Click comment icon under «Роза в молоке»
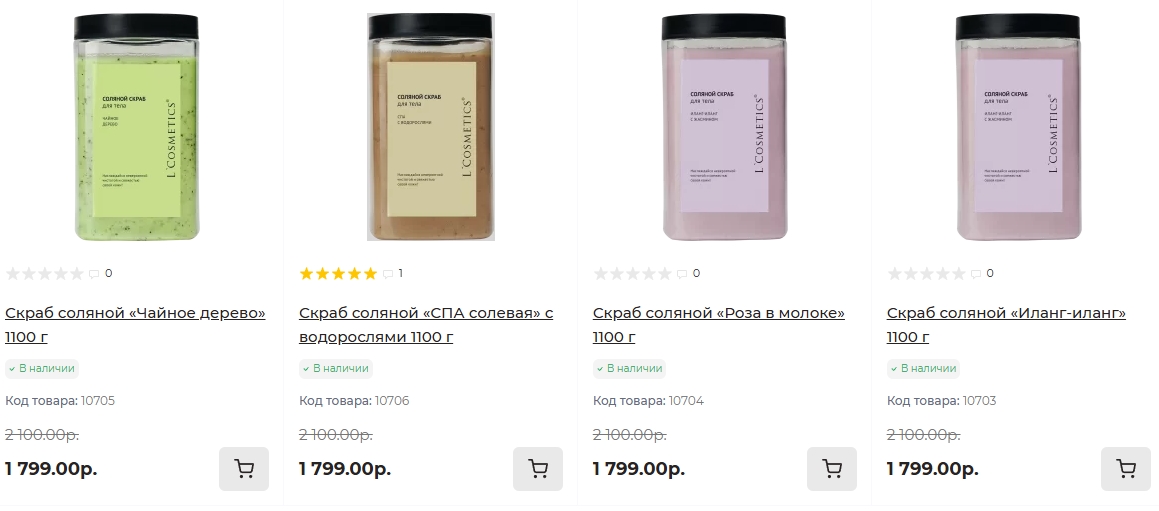 tap(682, 274)
